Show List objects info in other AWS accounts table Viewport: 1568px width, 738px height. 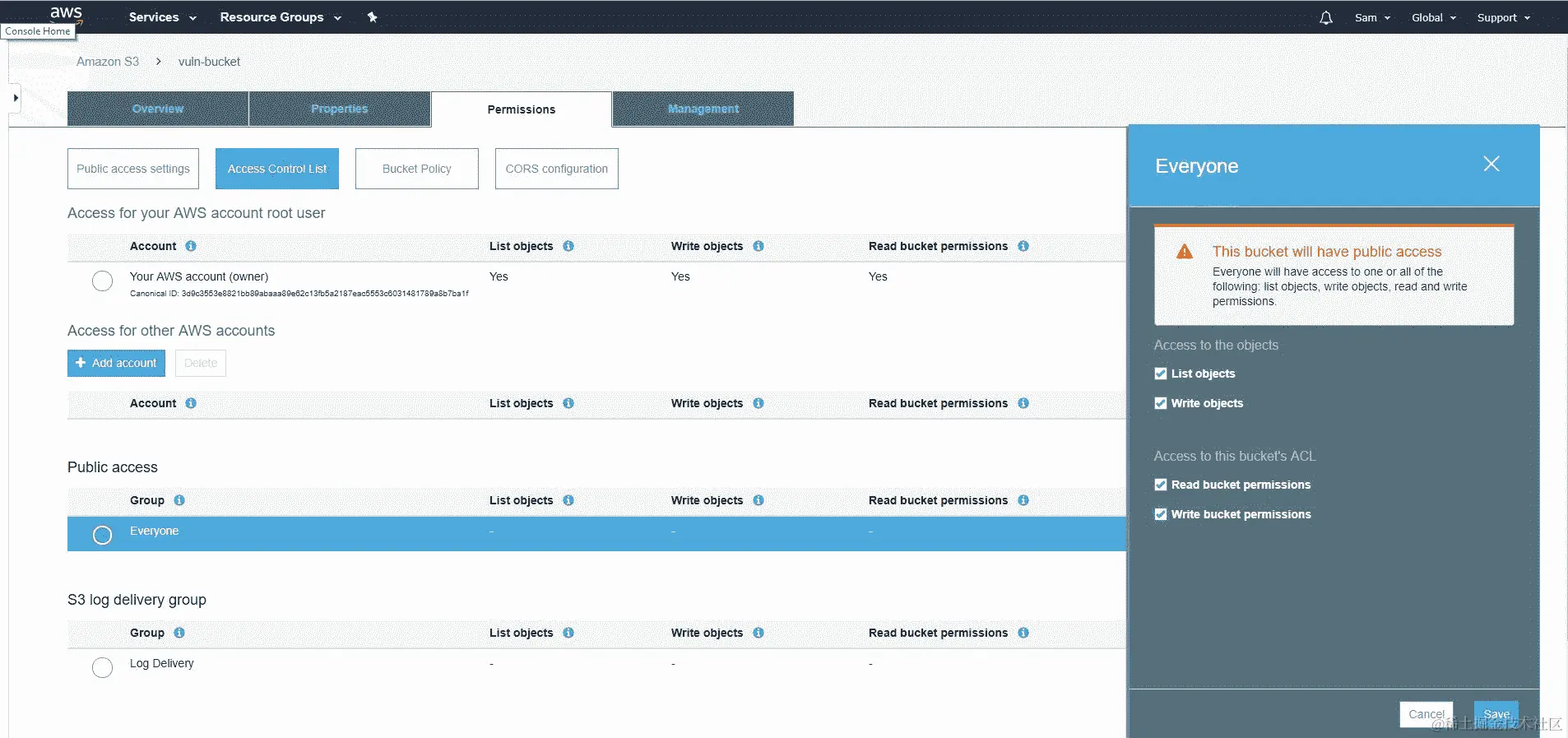(568, 403)
